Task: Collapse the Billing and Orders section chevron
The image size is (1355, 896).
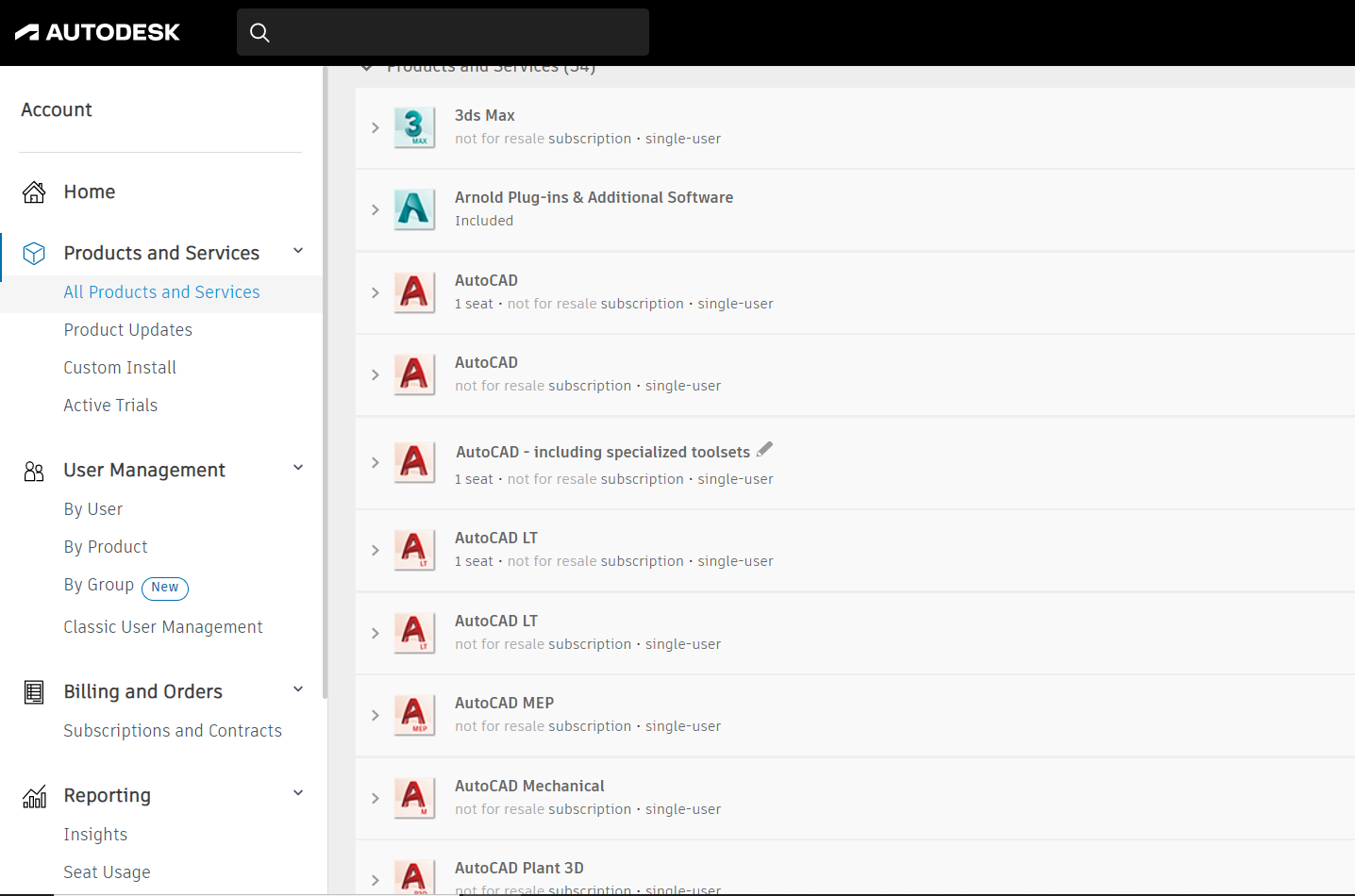Action: tap(298, 689)
